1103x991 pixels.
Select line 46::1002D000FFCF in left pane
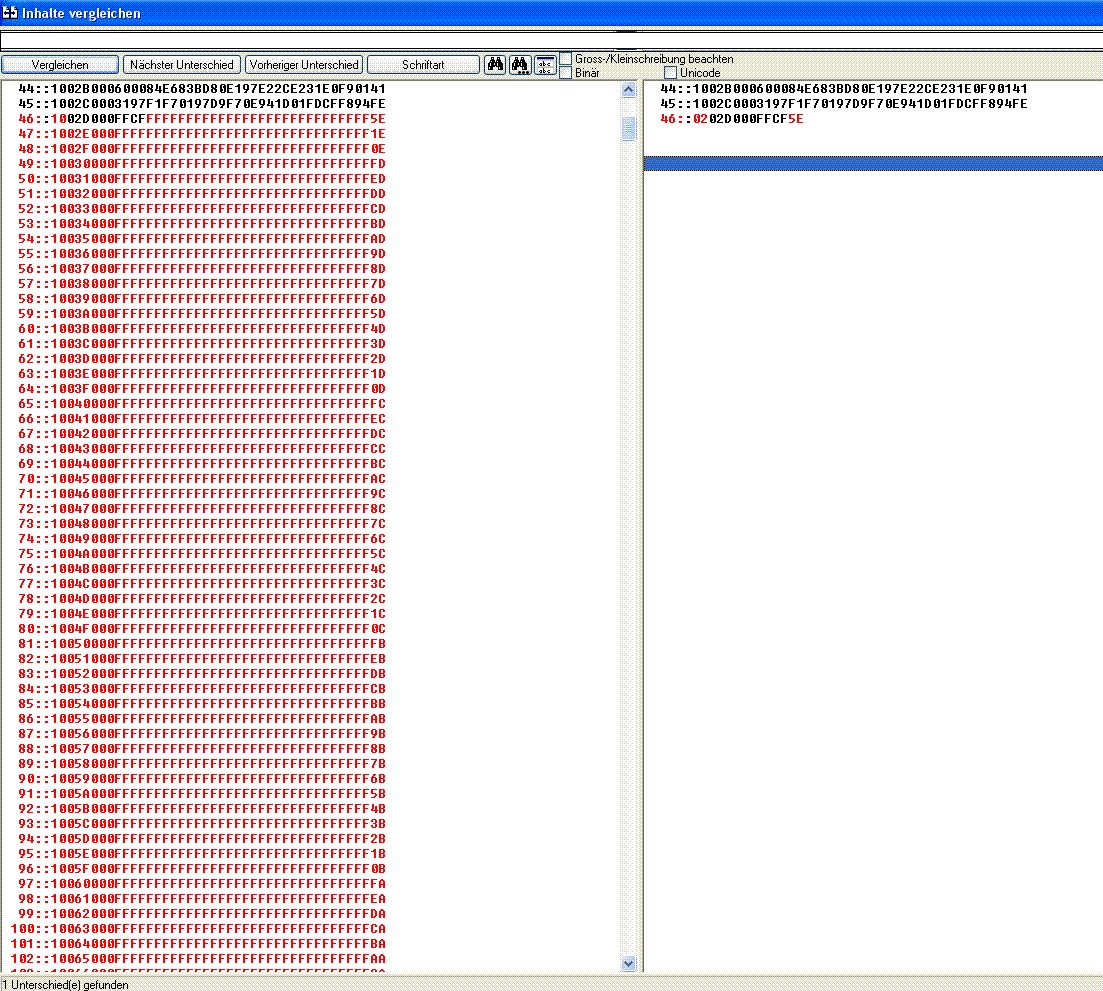pyautogui.click(x=202, y=119)
